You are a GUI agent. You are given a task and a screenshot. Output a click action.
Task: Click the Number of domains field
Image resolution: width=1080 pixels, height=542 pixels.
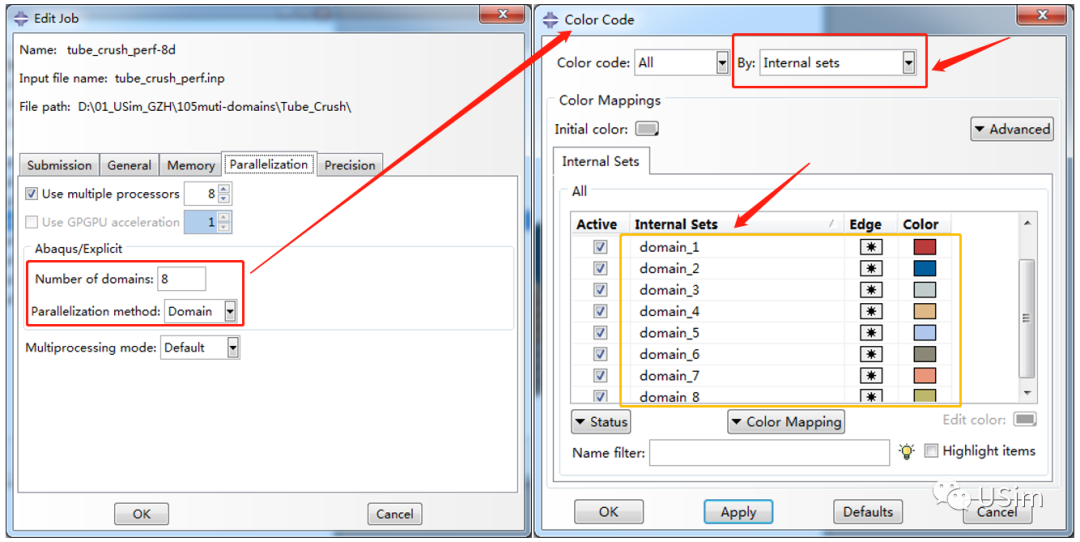(182, 279)
